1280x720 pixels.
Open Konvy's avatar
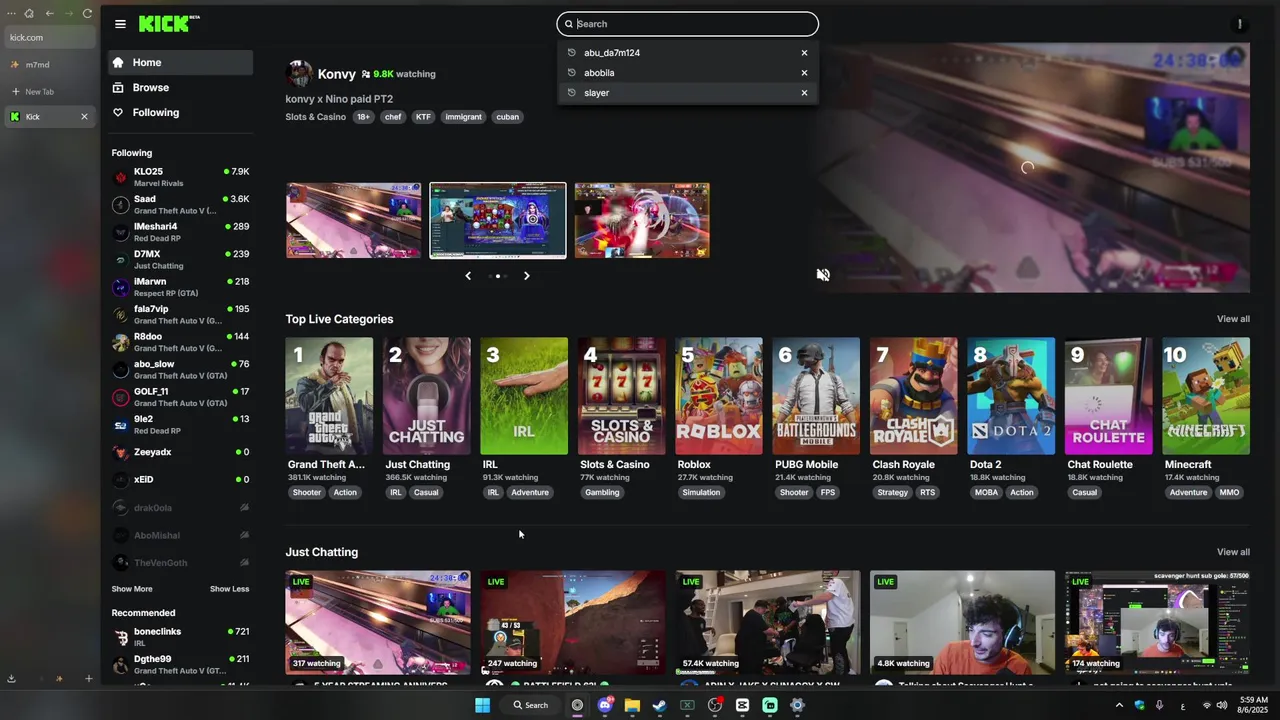tap(298, 74)
